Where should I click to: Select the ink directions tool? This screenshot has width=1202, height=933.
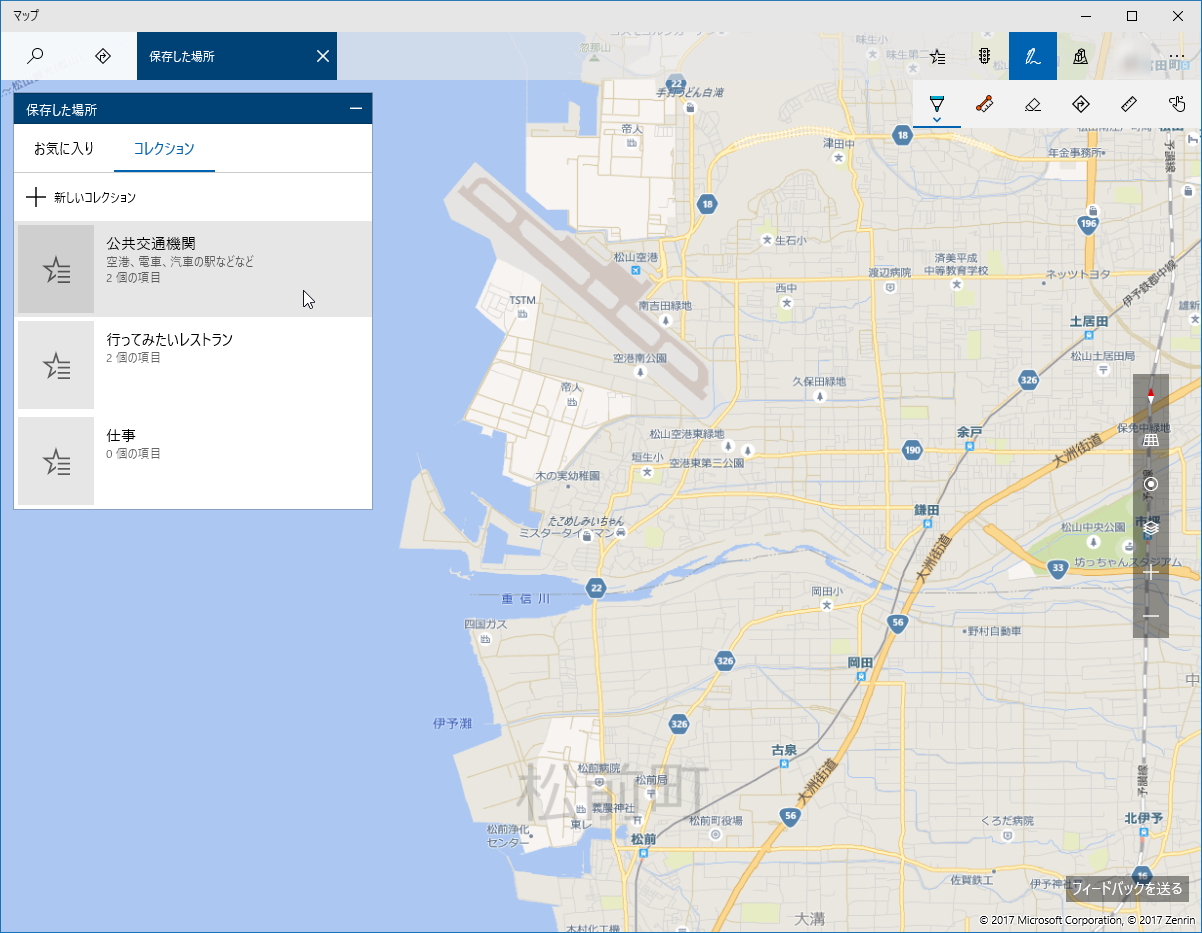point(1081,104)
